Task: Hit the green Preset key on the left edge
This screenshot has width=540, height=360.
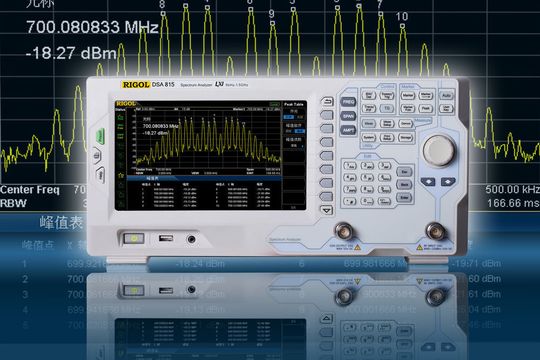Action: tap(101, 135)
